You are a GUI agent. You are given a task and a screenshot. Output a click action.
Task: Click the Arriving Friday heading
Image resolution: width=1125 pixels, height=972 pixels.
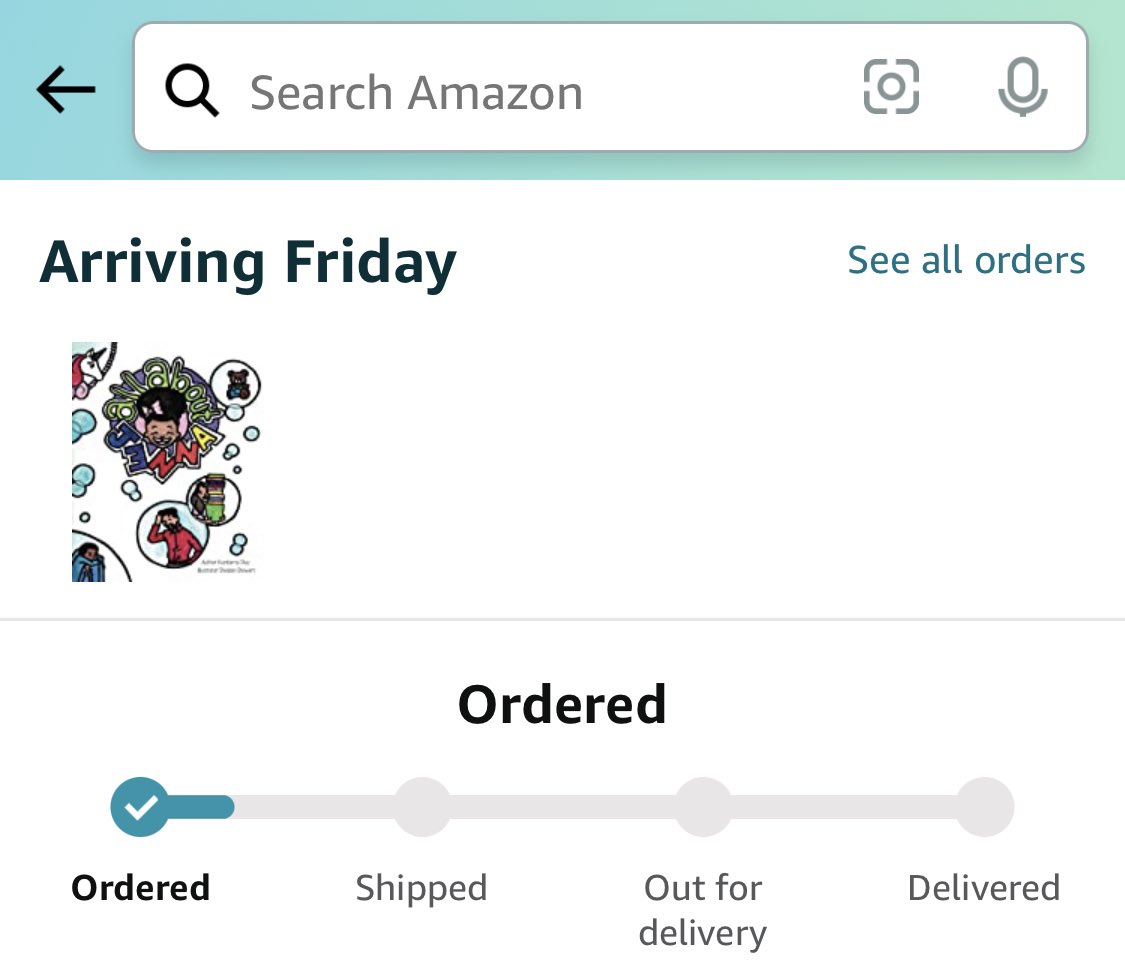pos(248,263)
